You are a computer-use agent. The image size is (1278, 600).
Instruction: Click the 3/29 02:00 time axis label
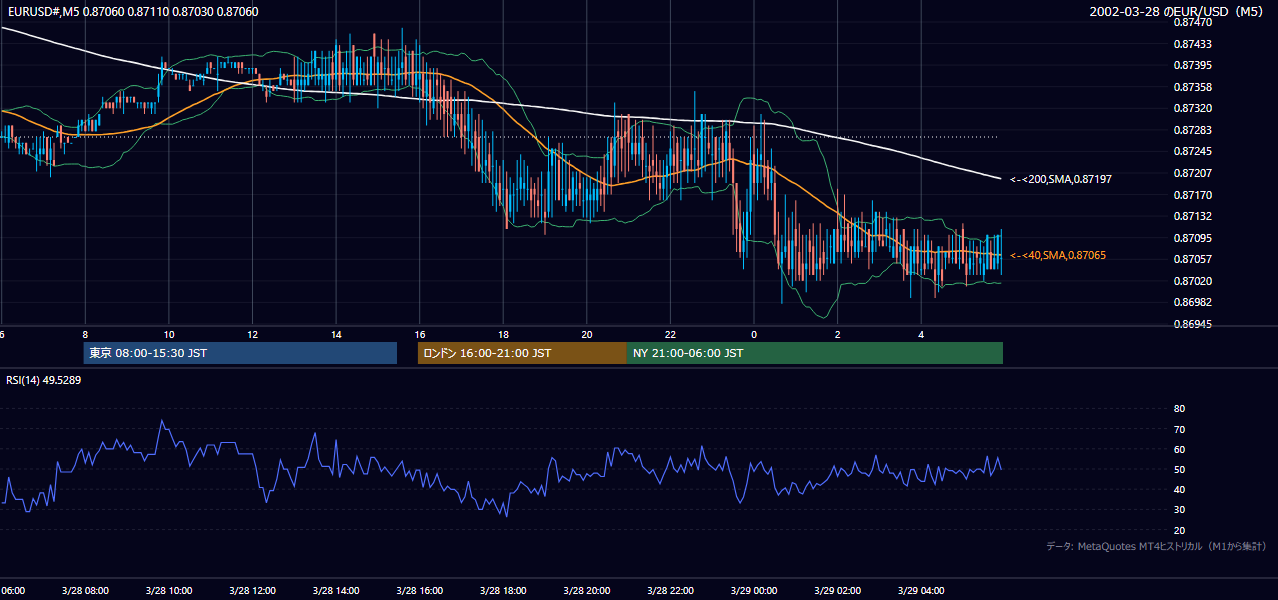pyautogui.click(x=838, y=591)
